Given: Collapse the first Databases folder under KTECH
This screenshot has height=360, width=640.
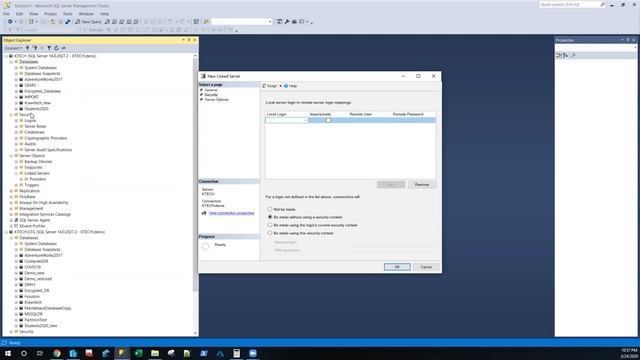Looking at the screenshot, I should click(x=11, y=62).
